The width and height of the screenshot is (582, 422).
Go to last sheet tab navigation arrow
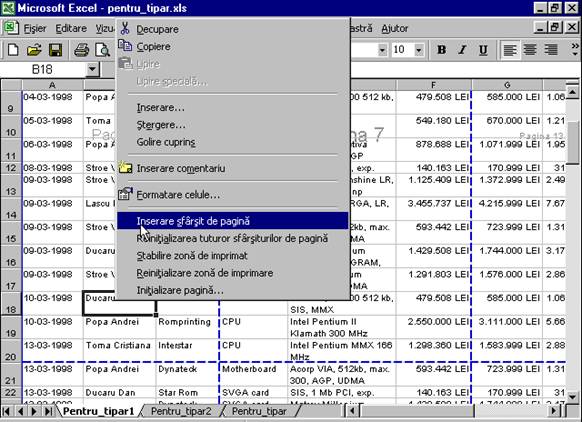[48, 411]
